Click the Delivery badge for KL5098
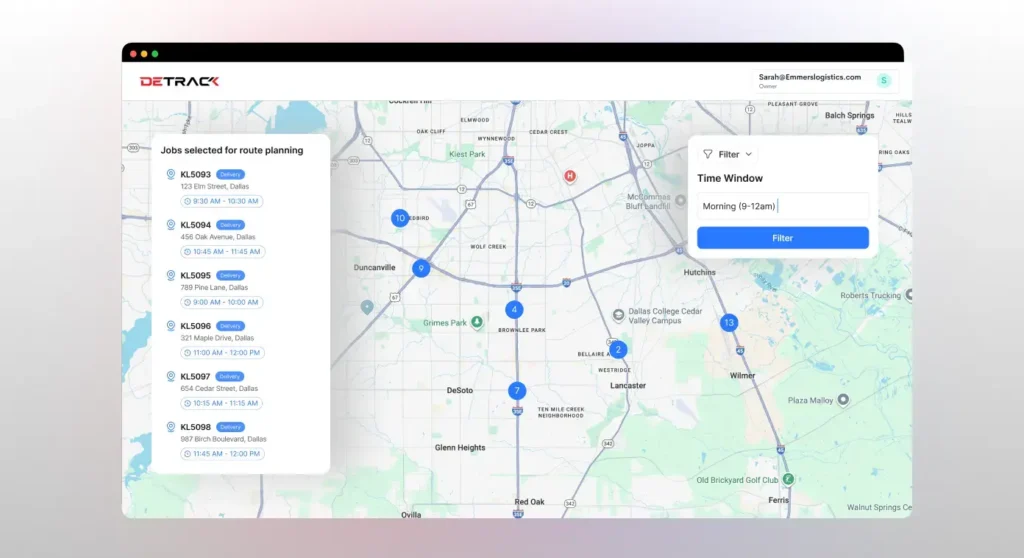1024x558 pixels. click(x=230, y=427)
